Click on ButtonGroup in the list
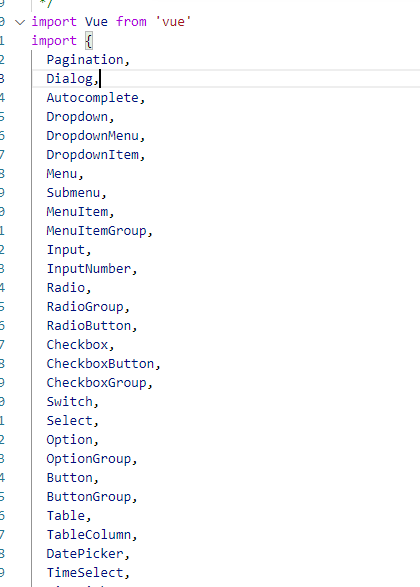Screen dimensions: 420x587 coord(89,497)
